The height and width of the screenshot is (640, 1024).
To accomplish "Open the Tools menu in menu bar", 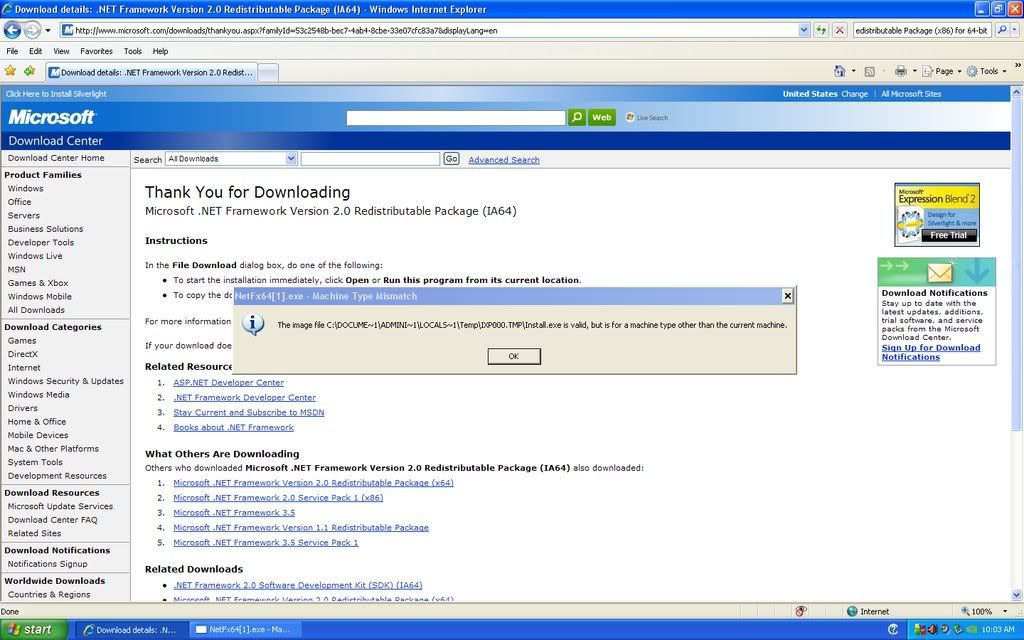I will point(133,51).
